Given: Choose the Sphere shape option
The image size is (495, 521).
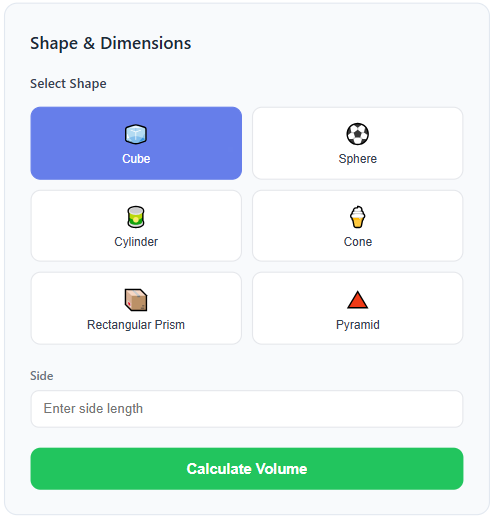Looking at the screenshot, I should pos(358,143).
